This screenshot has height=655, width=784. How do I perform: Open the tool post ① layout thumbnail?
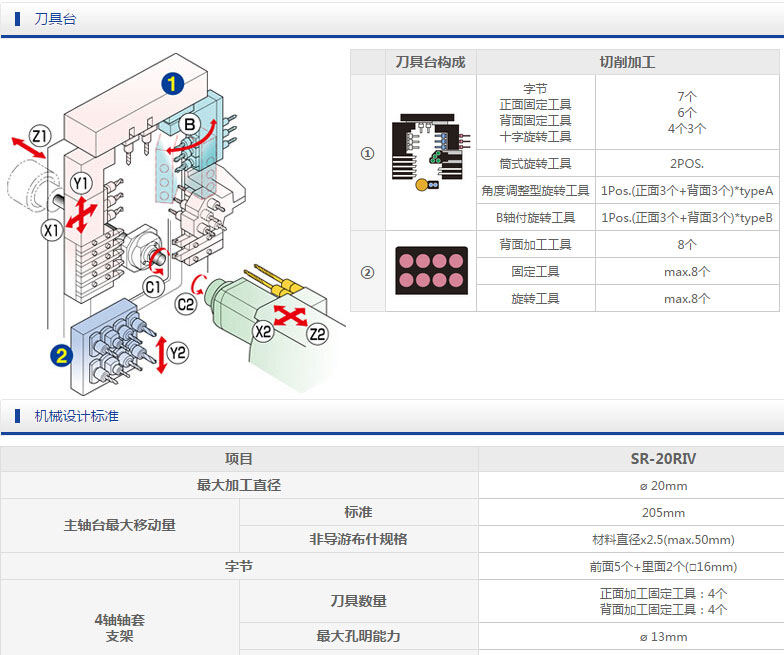(x=430, y=153)
